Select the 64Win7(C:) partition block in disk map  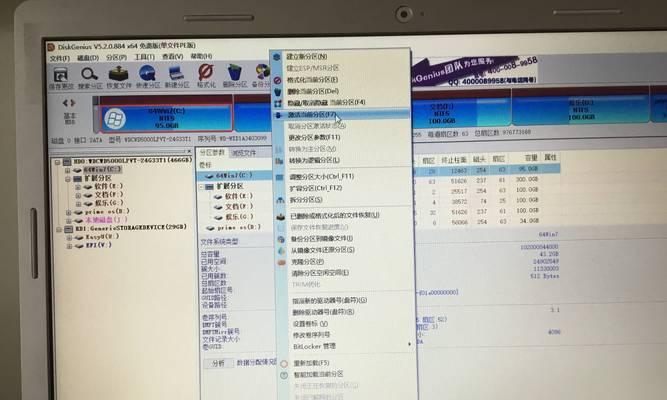[166, 118]
